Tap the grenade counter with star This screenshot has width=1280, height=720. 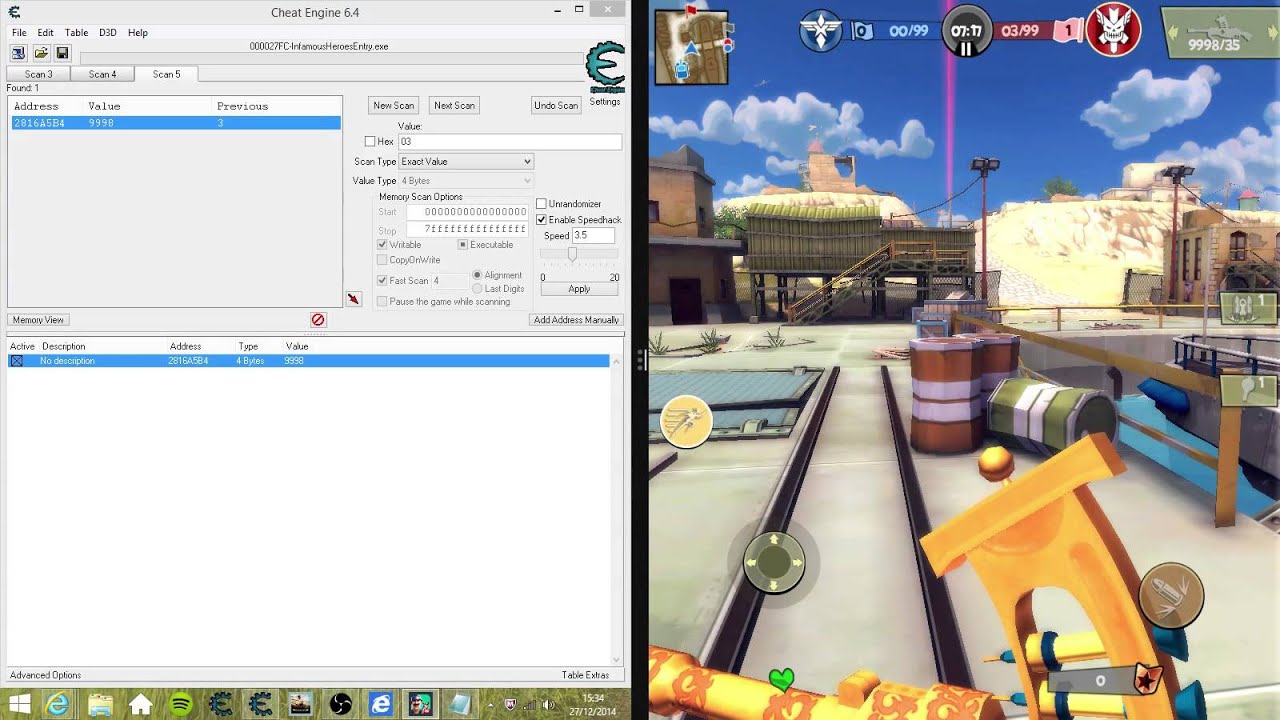point(1104,681)
